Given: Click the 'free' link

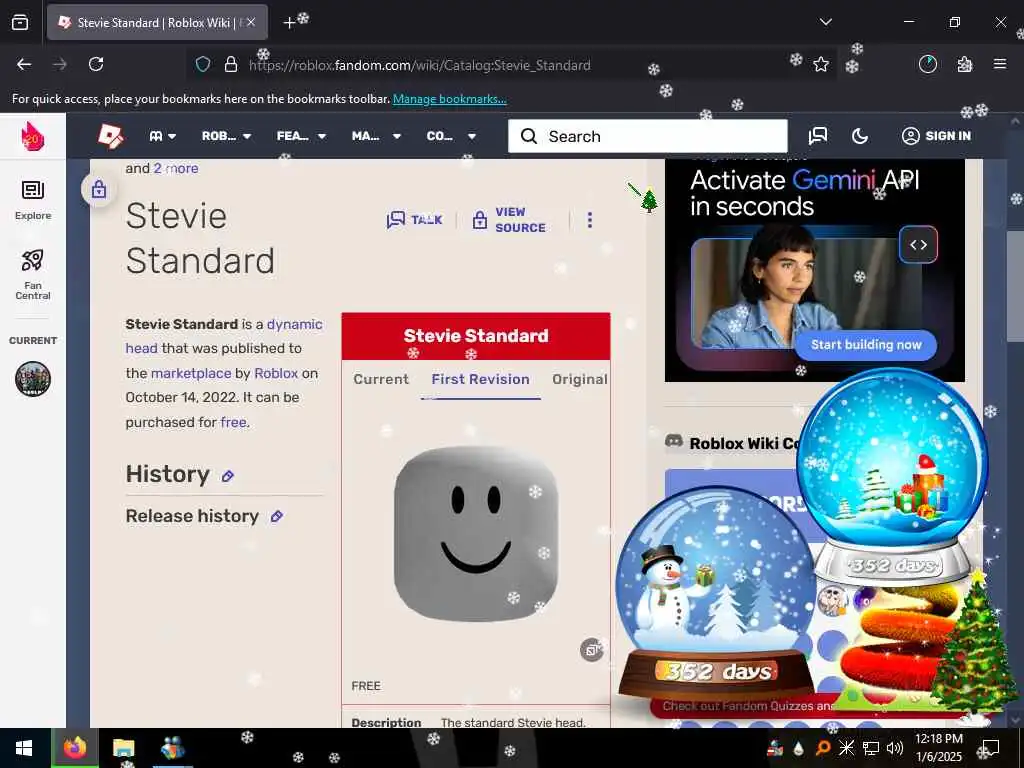Looking at the screenshot, I should pos(233,422).
